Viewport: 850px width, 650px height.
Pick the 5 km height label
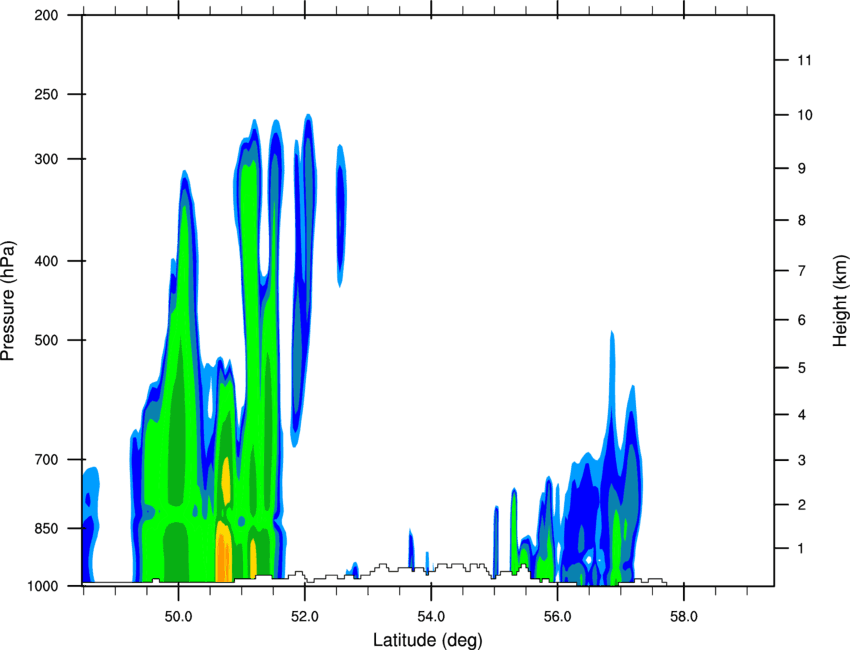(x=802, y=368)
